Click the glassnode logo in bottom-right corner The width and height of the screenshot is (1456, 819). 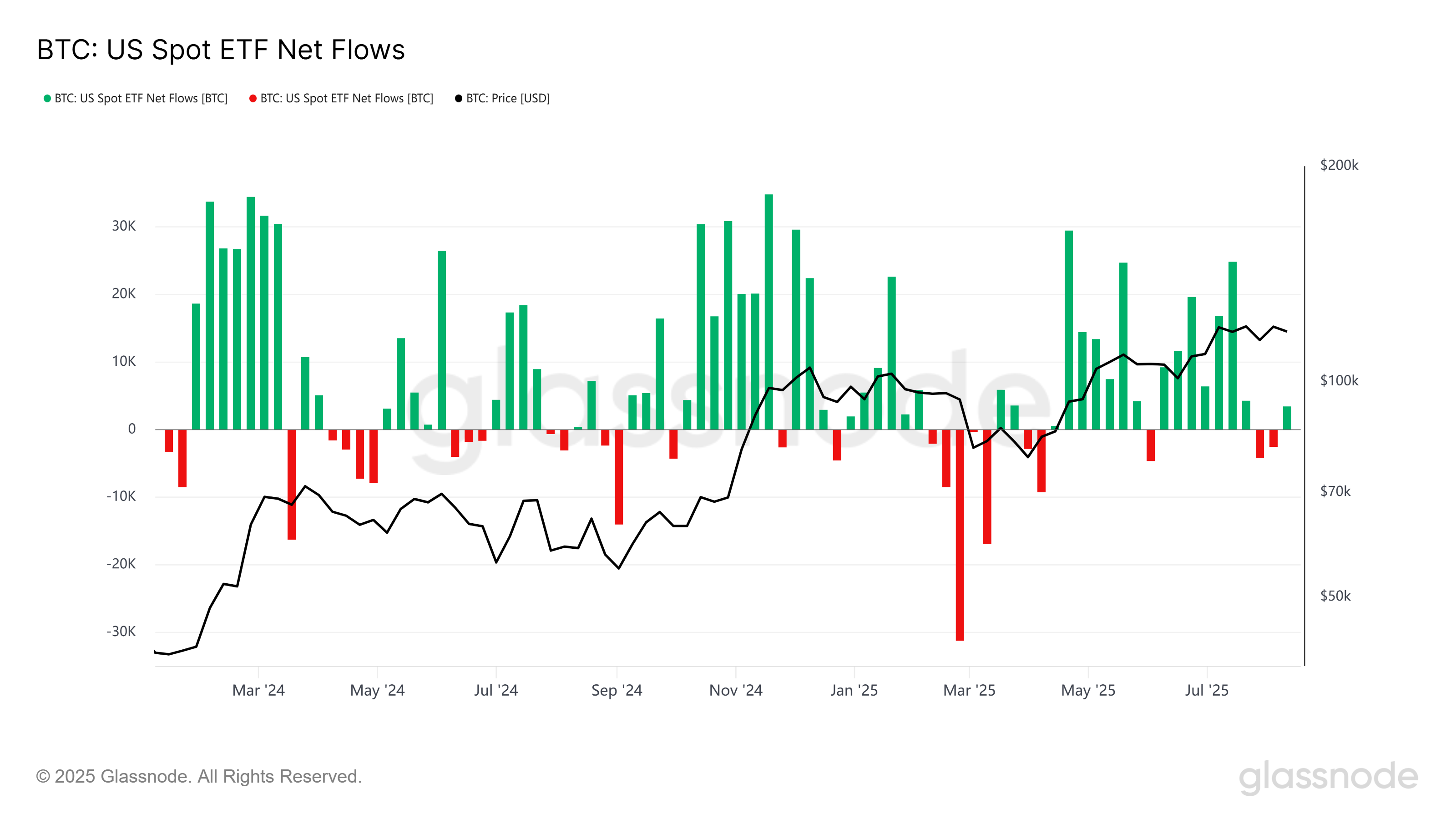(1328, 777)
